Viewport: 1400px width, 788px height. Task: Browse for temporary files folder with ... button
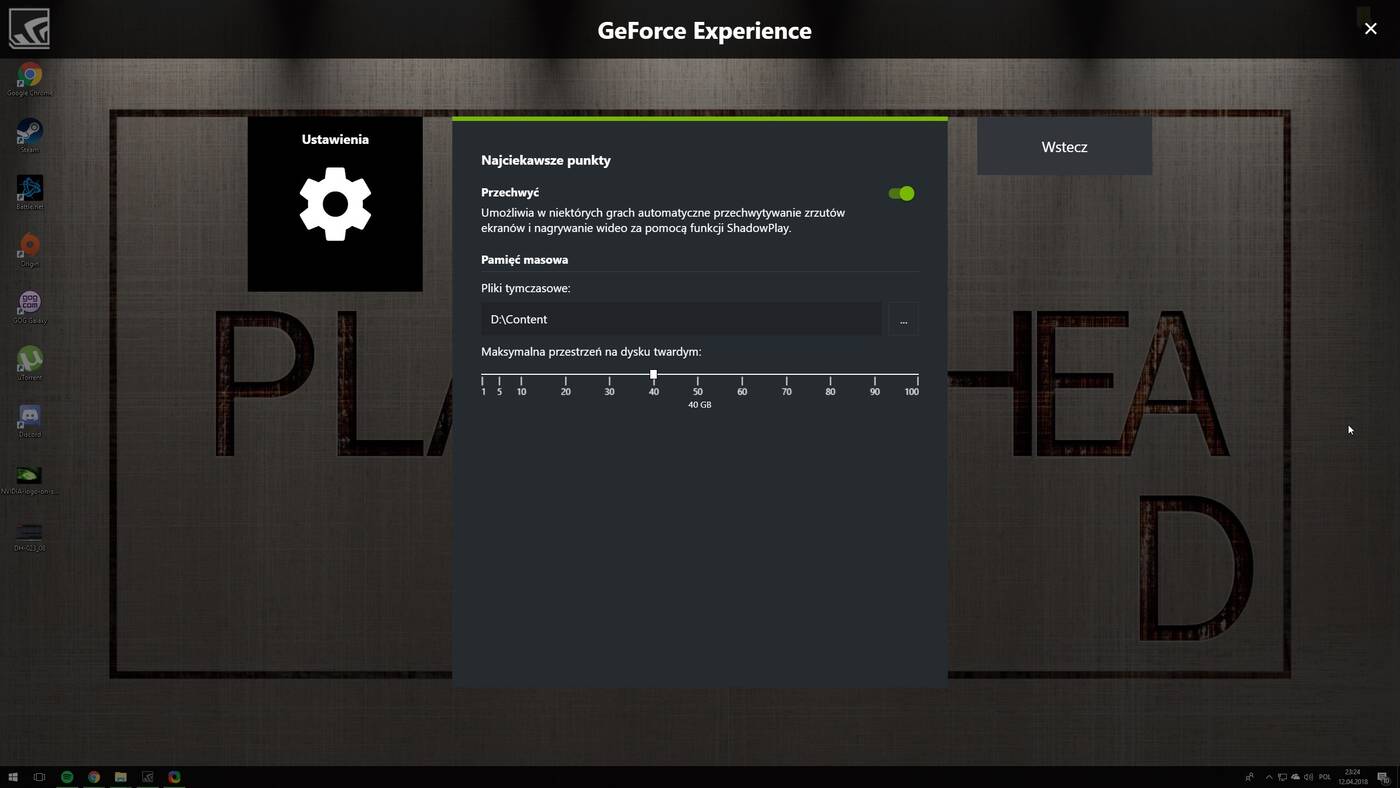(x=903, y=320)
